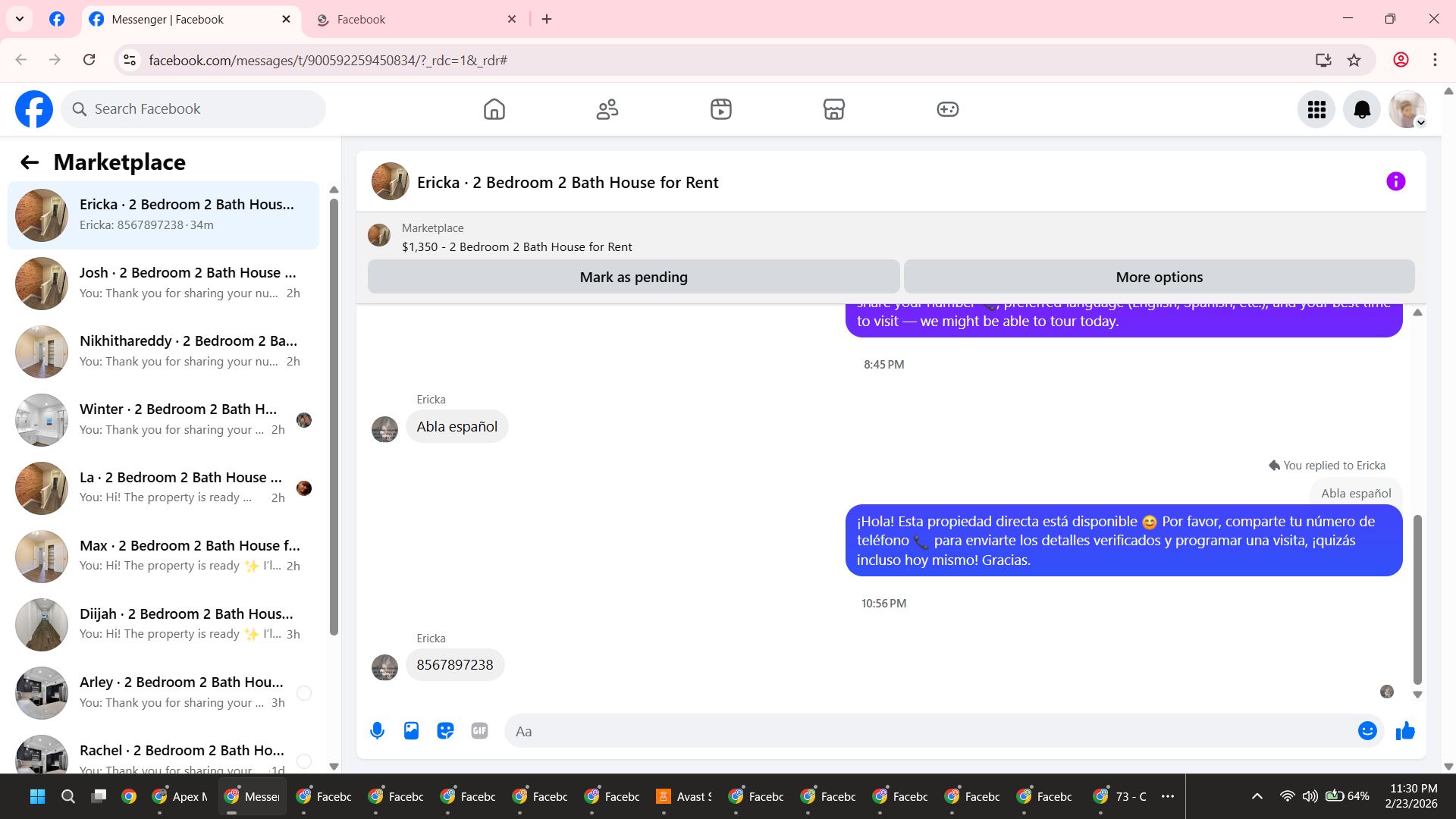The height and width of the screenshot is (819, 1456).
Task: Open the GIF picker
Action: [479, 731]
